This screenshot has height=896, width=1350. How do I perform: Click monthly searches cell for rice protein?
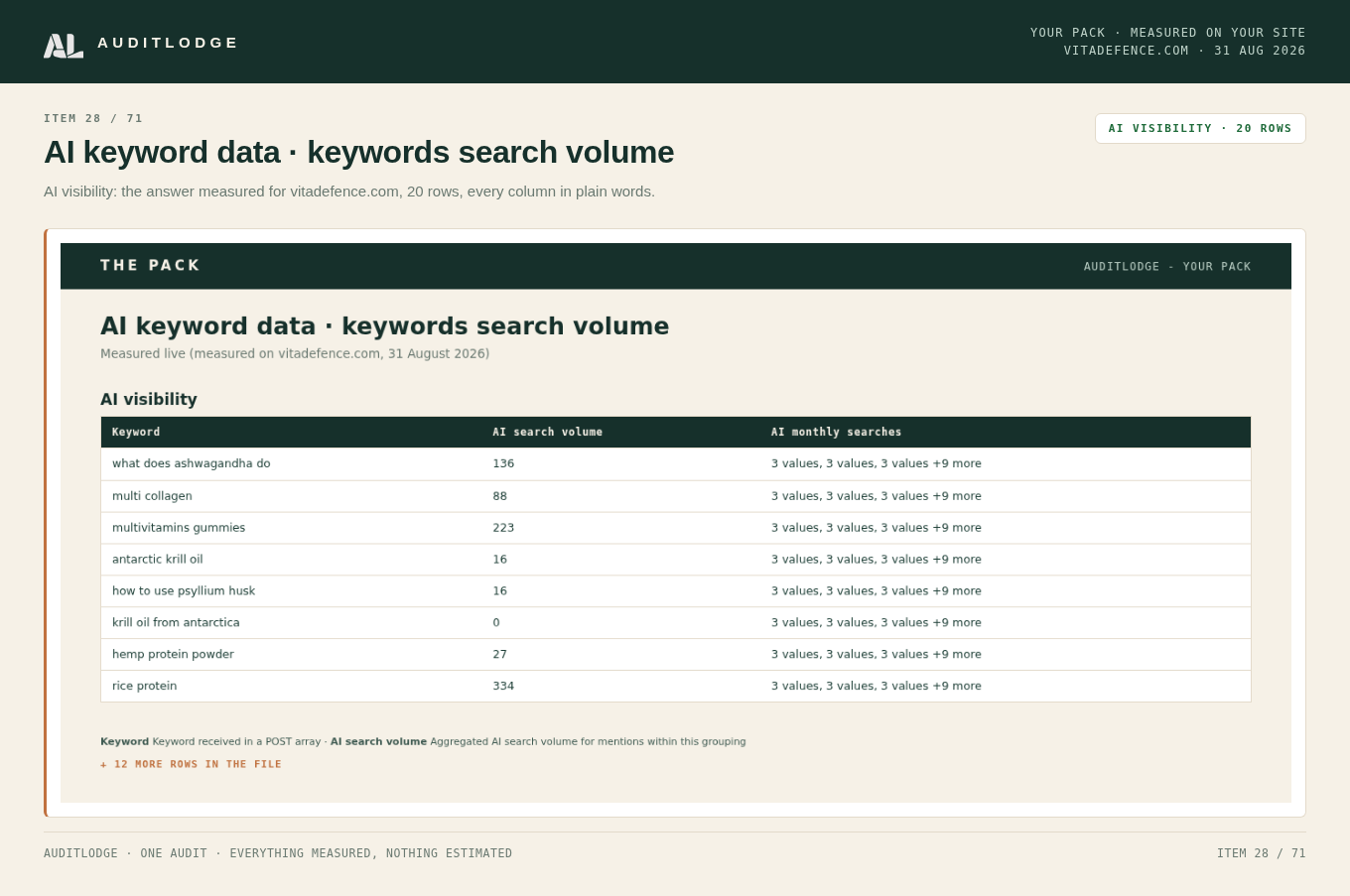tap(877, 687)
